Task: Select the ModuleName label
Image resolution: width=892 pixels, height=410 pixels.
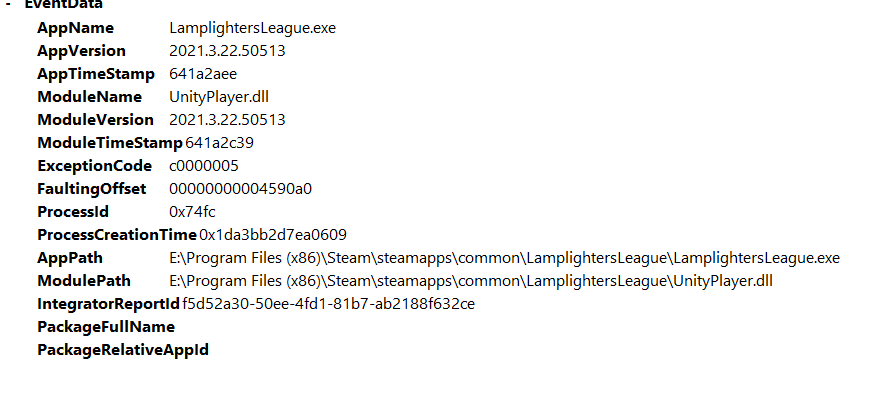Action: (89, 97)
